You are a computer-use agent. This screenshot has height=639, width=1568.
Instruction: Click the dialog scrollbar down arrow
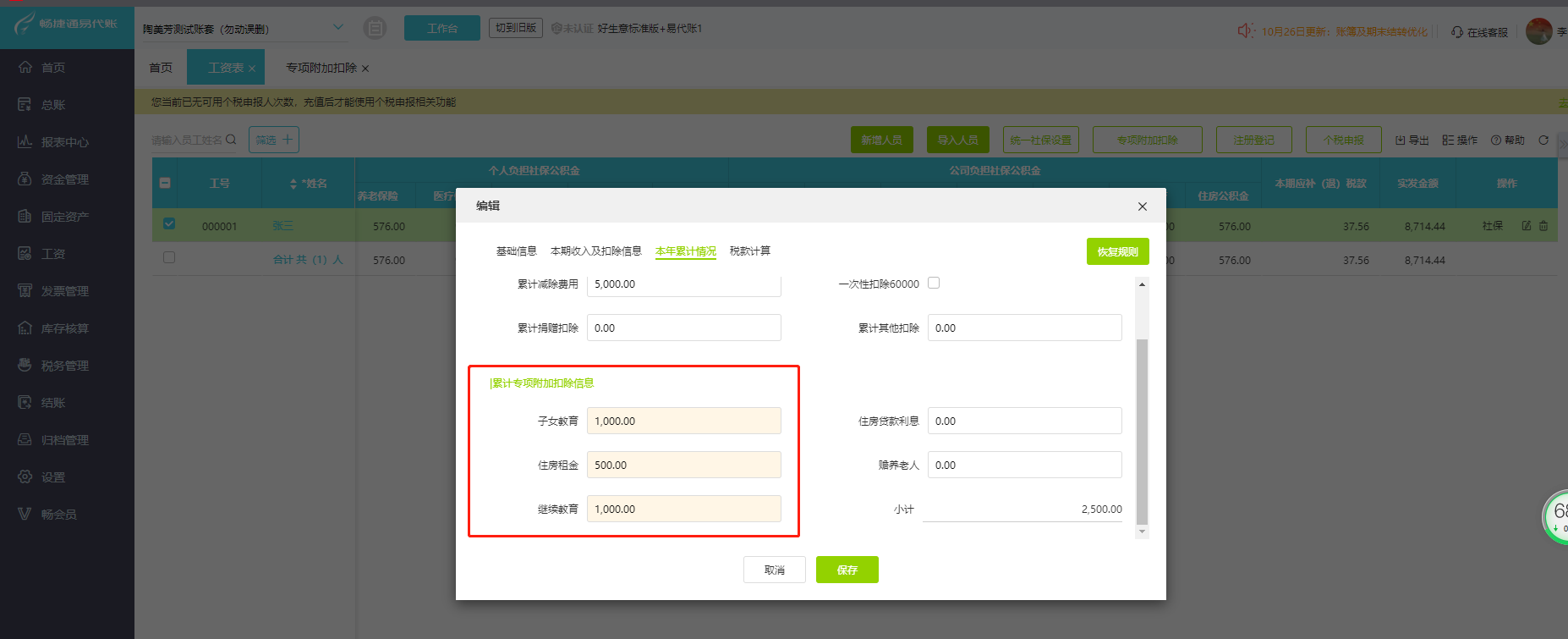click(1142, 532)
